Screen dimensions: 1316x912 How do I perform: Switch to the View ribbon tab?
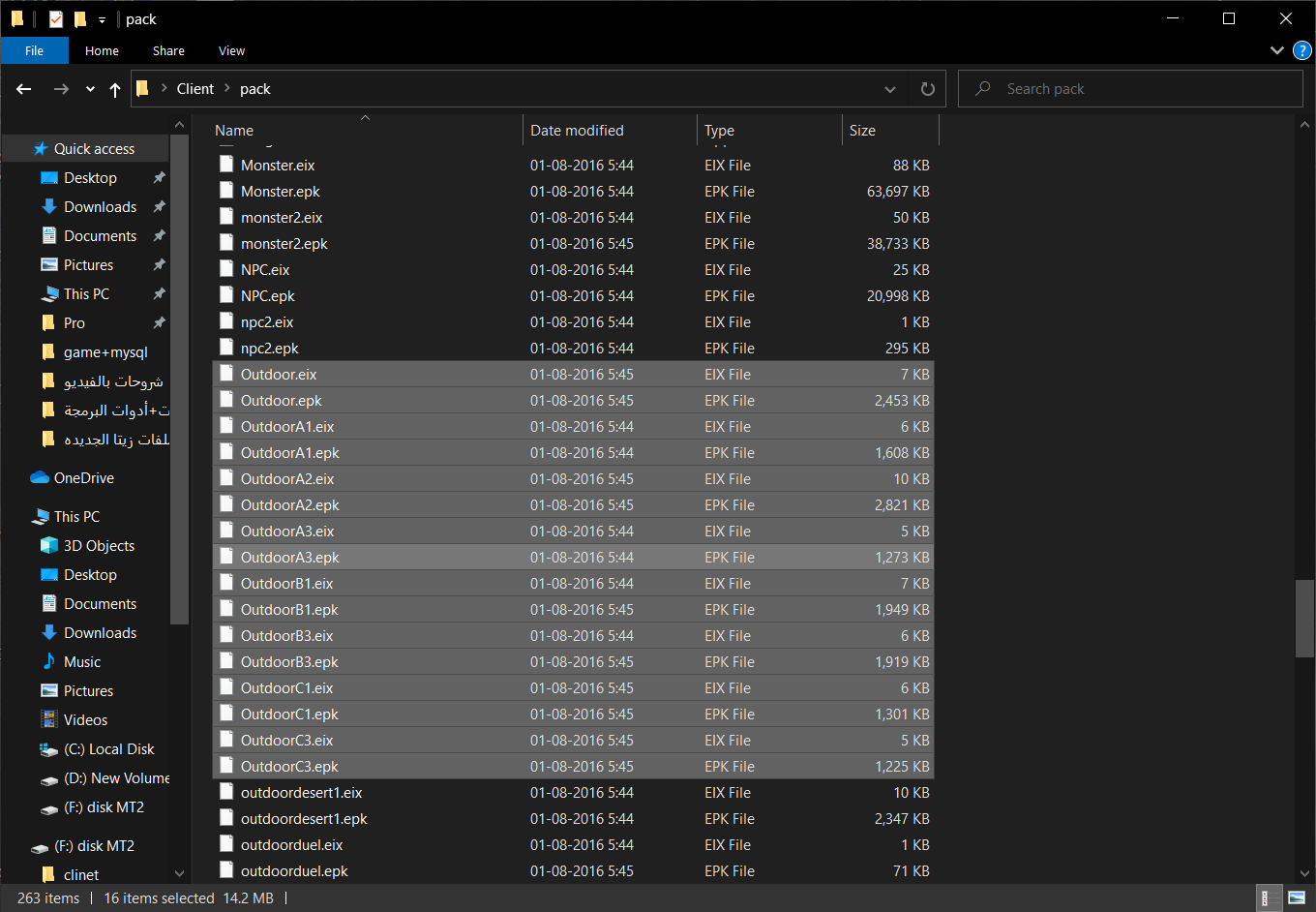(x=231, y=50)
